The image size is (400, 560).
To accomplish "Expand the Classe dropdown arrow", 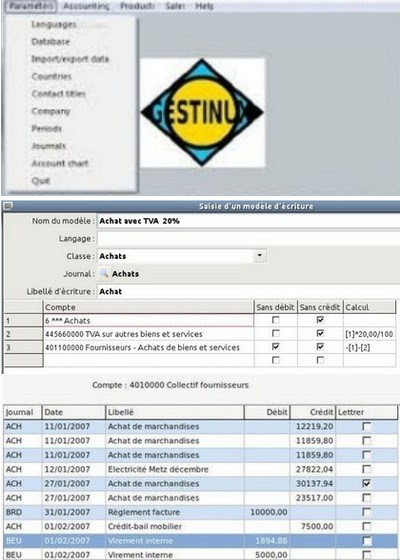I will 260,256.
